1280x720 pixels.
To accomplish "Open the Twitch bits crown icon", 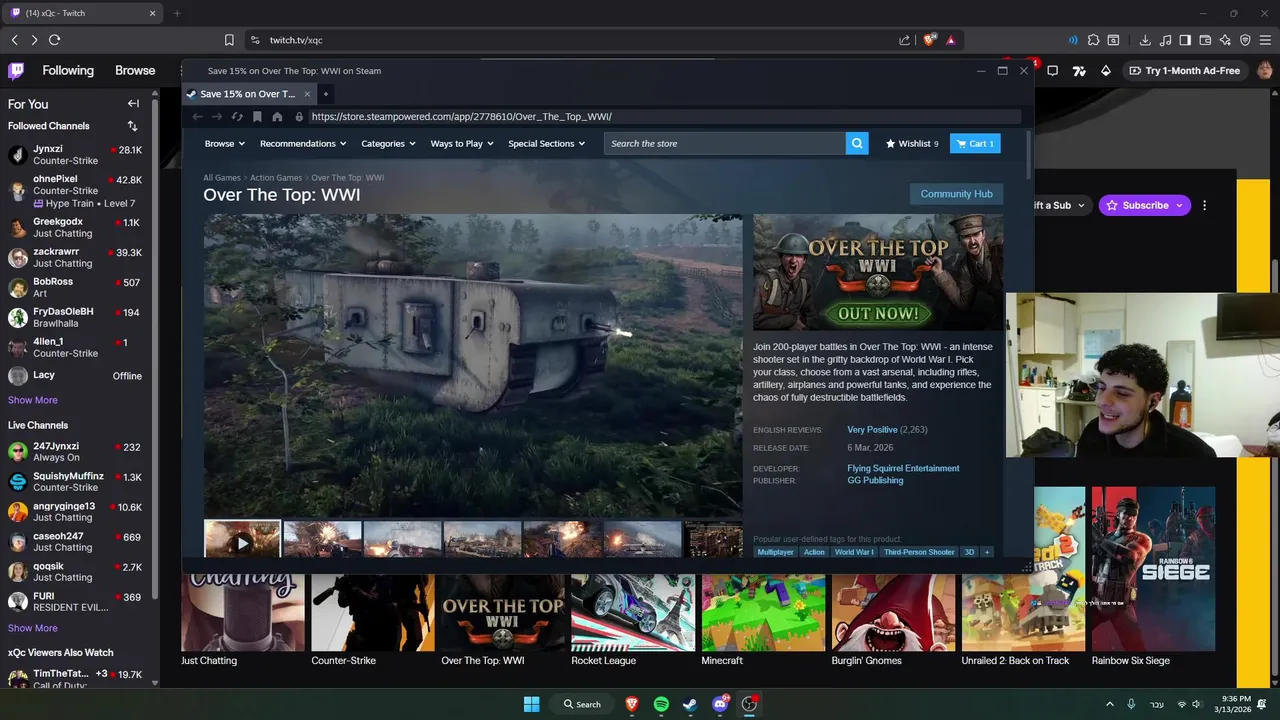I will tap(1105, 71).
